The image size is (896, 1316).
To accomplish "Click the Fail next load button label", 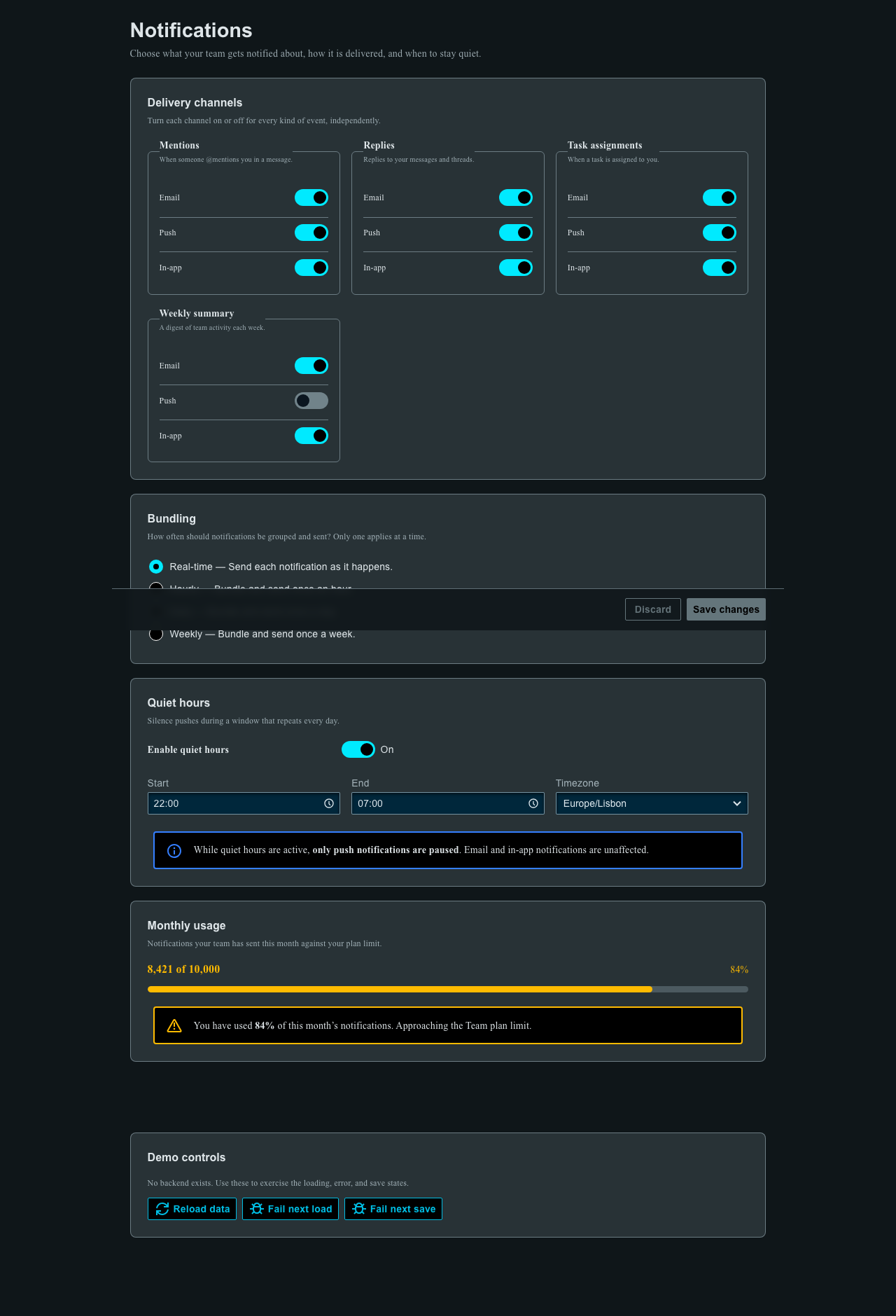I will tap(300, 1209).
